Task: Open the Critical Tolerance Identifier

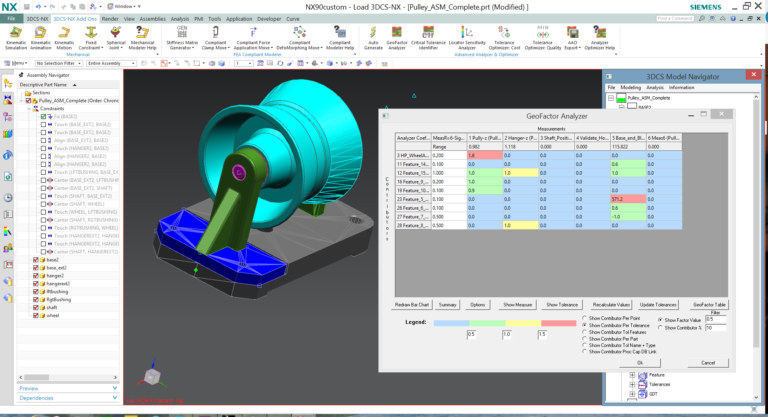Action: point(428,38)
